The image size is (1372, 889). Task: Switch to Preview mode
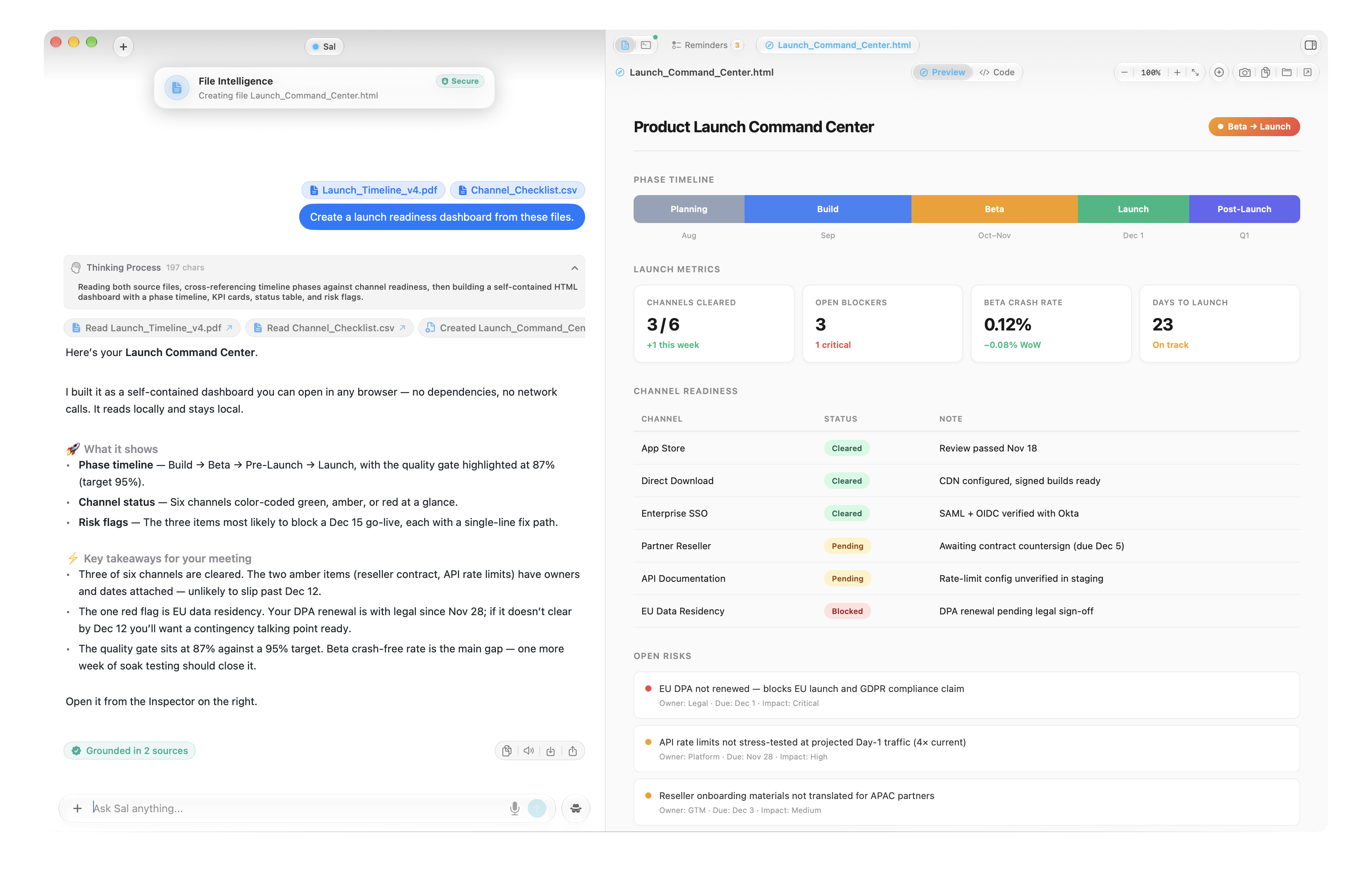point(942,73)
